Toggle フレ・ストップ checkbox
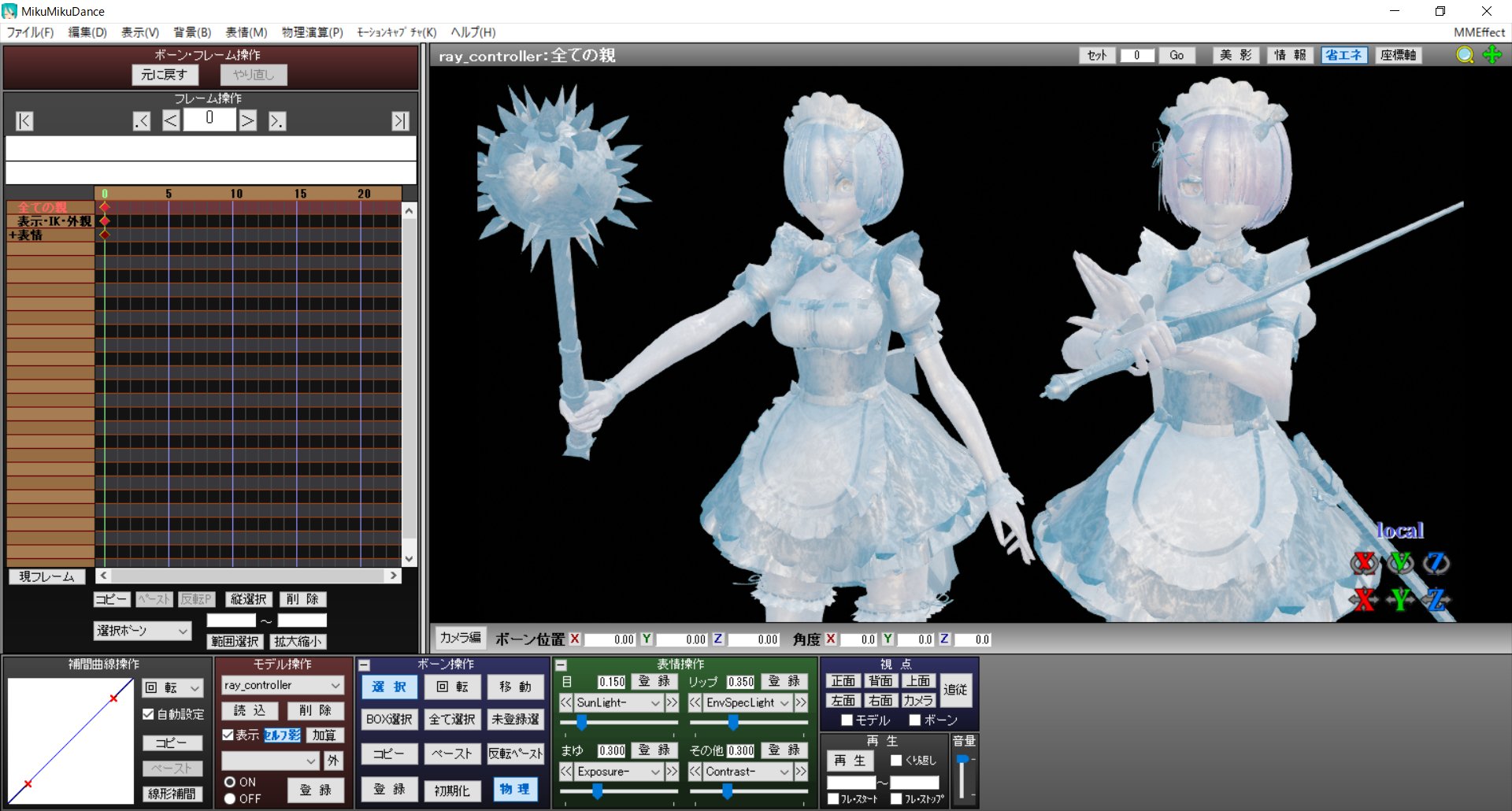 tap(896, 798)
